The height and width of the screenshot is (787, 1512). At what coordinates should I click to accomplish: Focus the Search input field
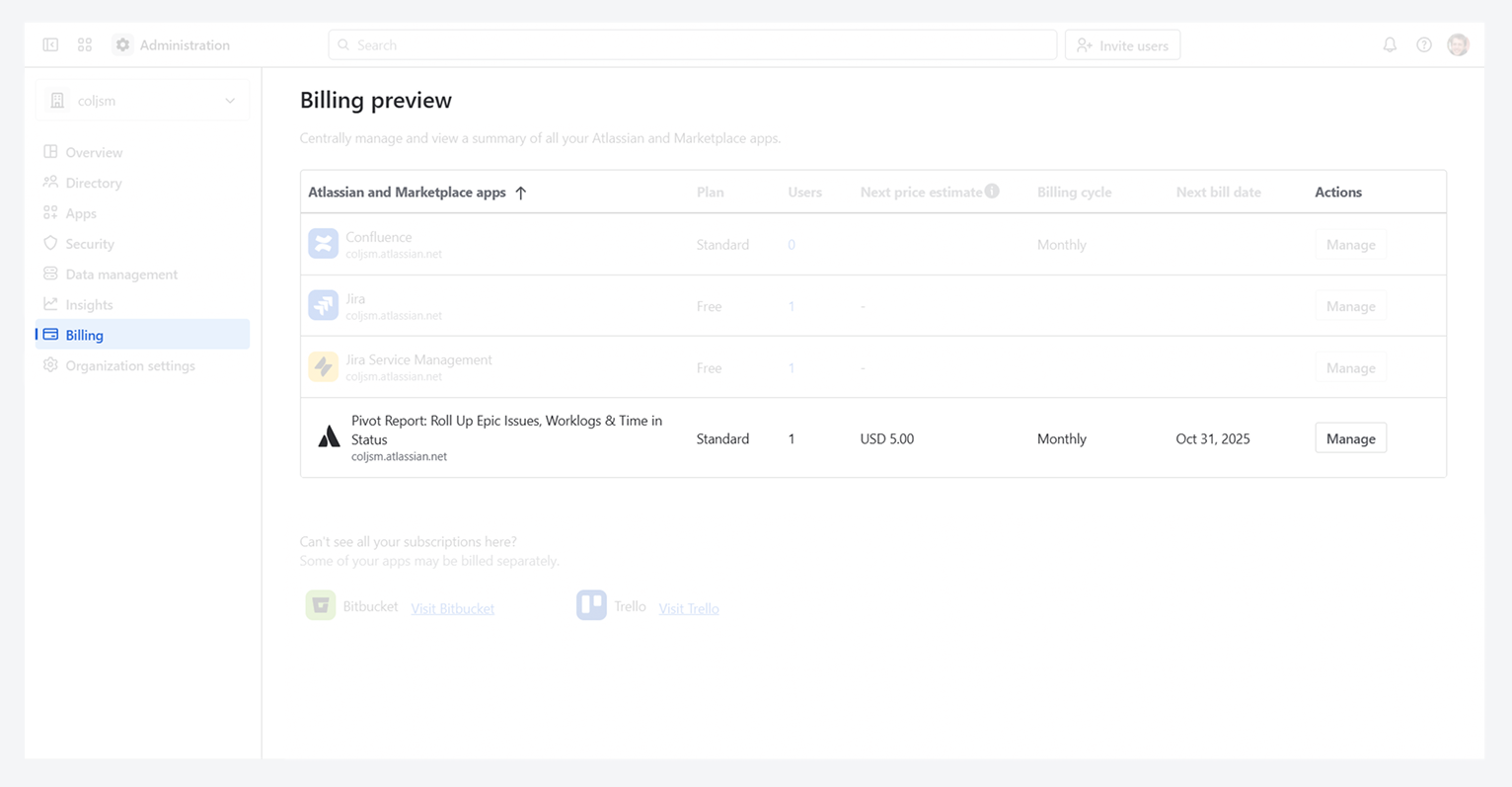click(x=693, y=44)
